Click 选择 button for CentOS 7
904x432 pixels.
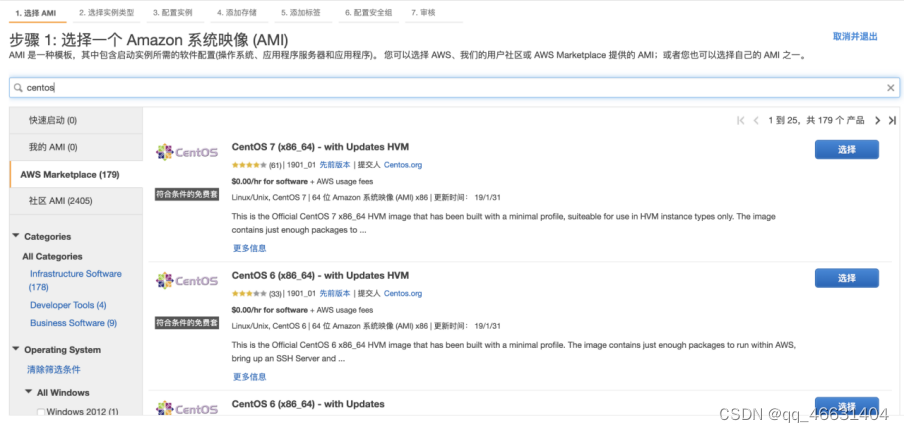(x=846, y=149)
